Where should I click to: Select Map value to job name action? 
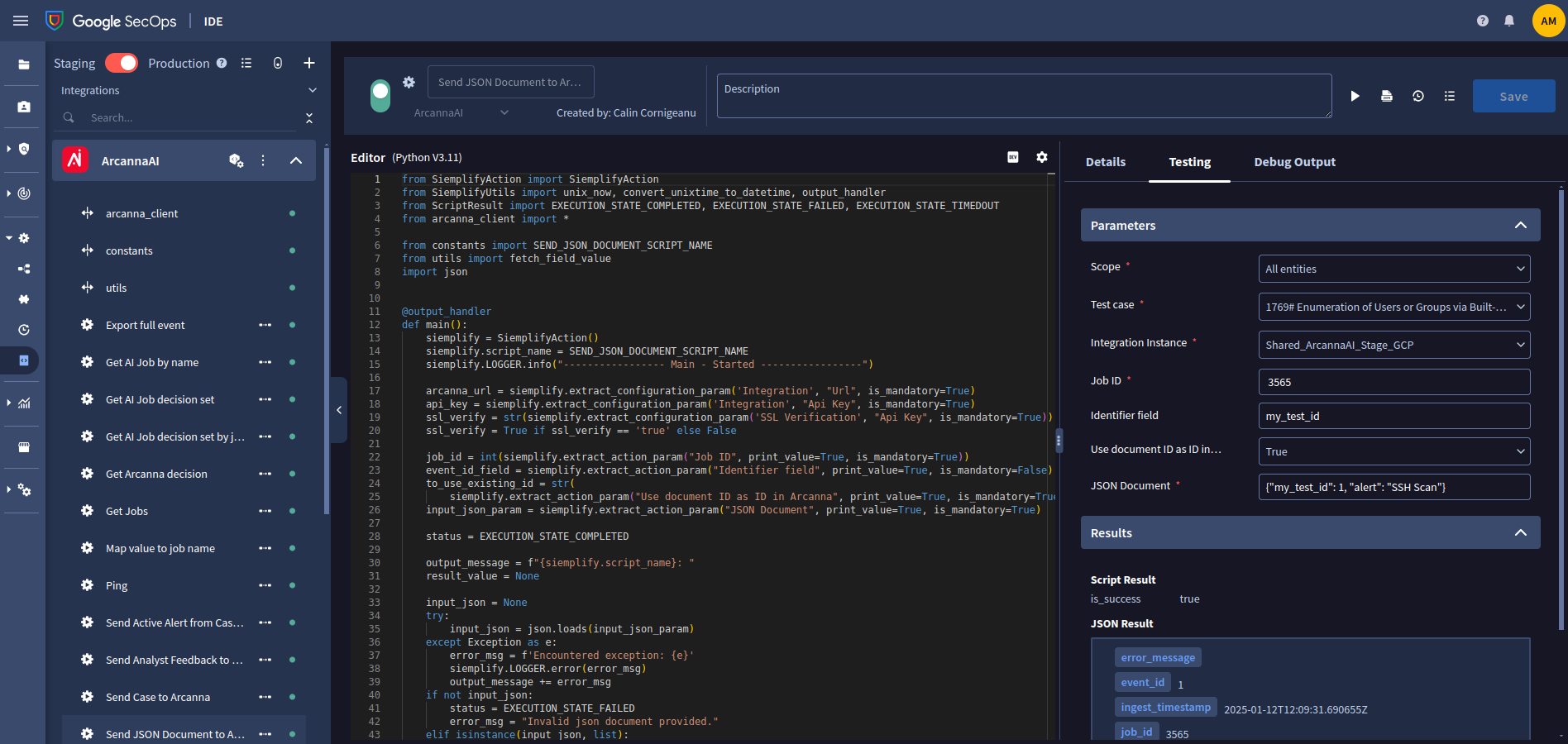(x=160, y=548)
